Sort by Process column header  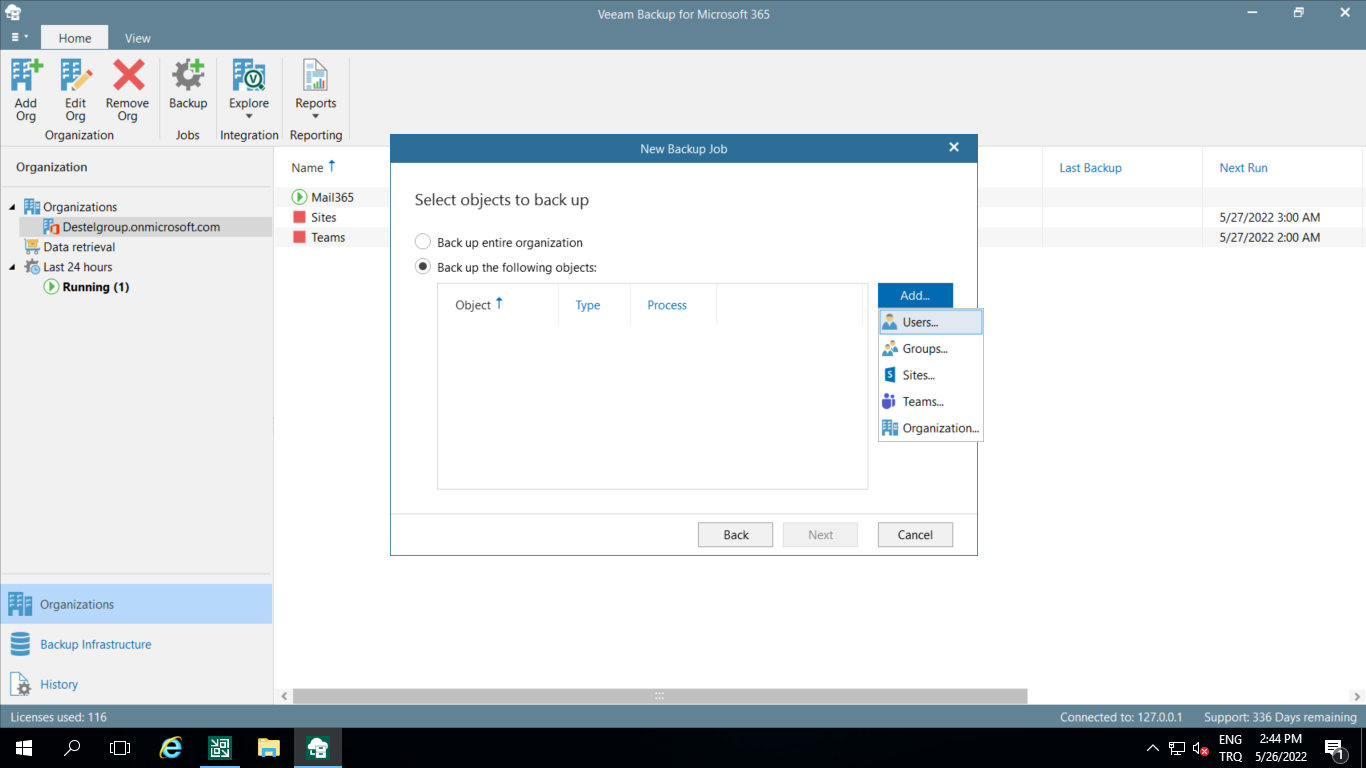pyautogui.click(x=667, y=305)
